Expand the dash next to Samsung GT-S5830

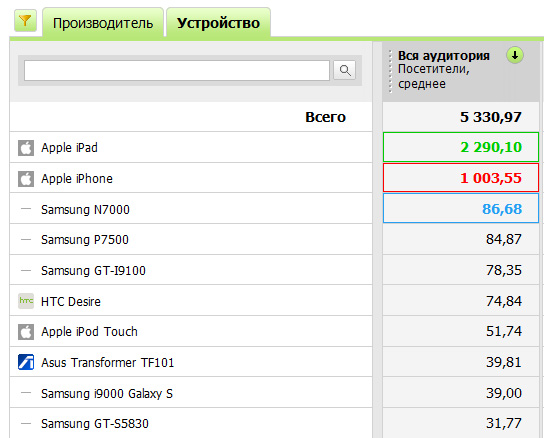pyautogui.click(x=26, y=423)
